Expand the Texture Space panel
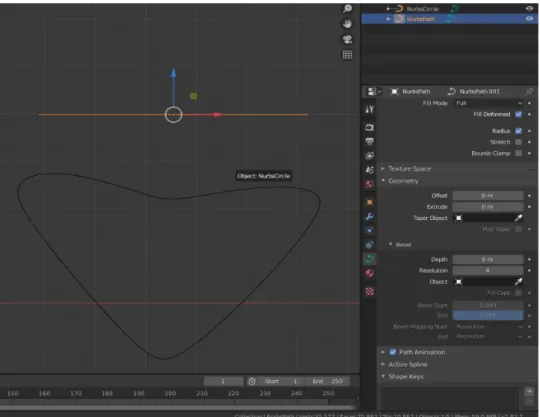The width and height of the screenshot is (540, 417). click(x=383, y=168)
